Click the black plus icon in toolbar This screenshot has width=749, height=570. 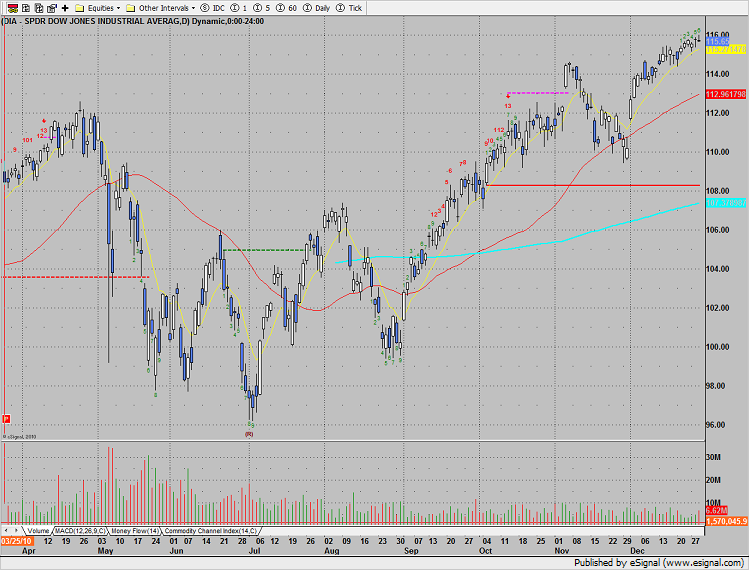coord(65,8)
